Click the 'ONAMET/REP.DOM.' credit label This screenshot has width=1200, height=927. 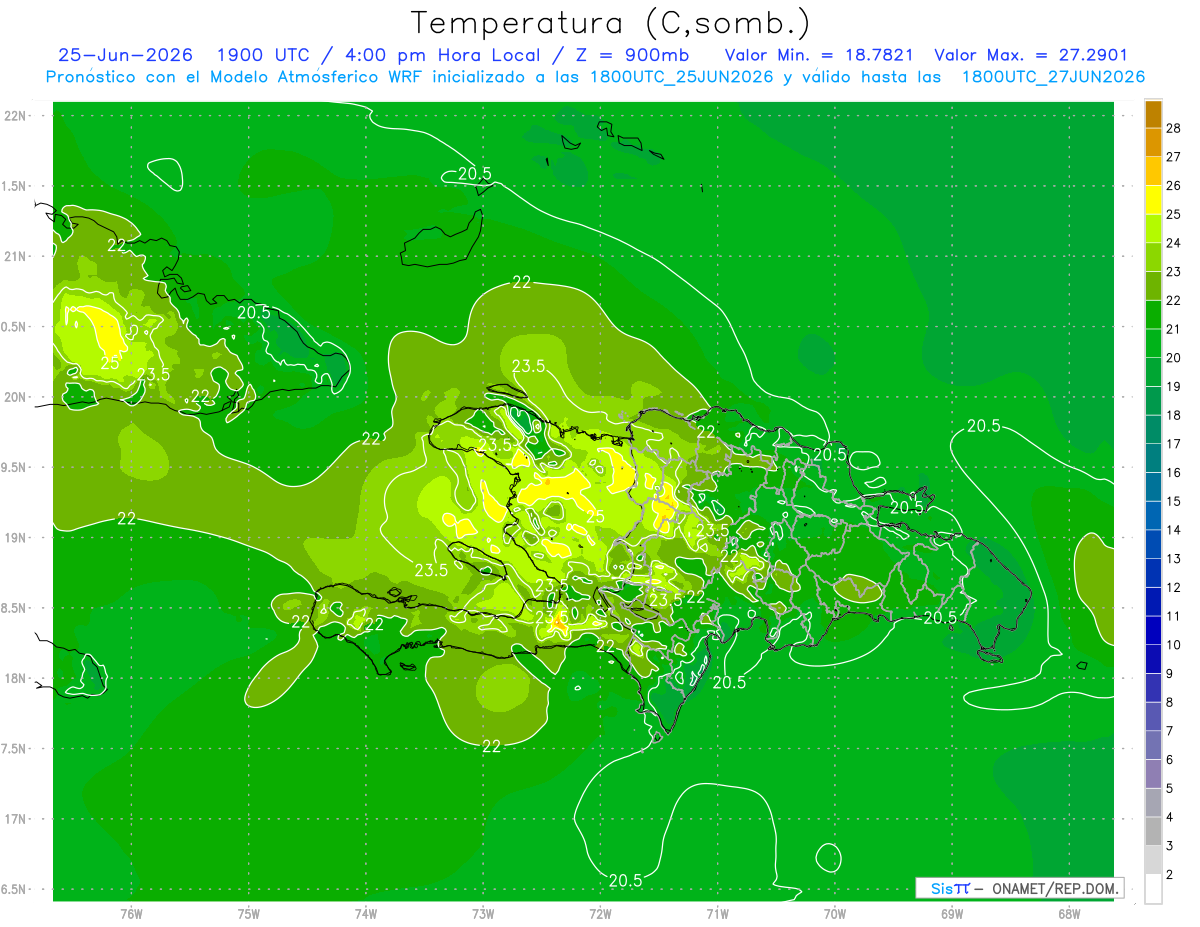click(x=1054, y=888)
